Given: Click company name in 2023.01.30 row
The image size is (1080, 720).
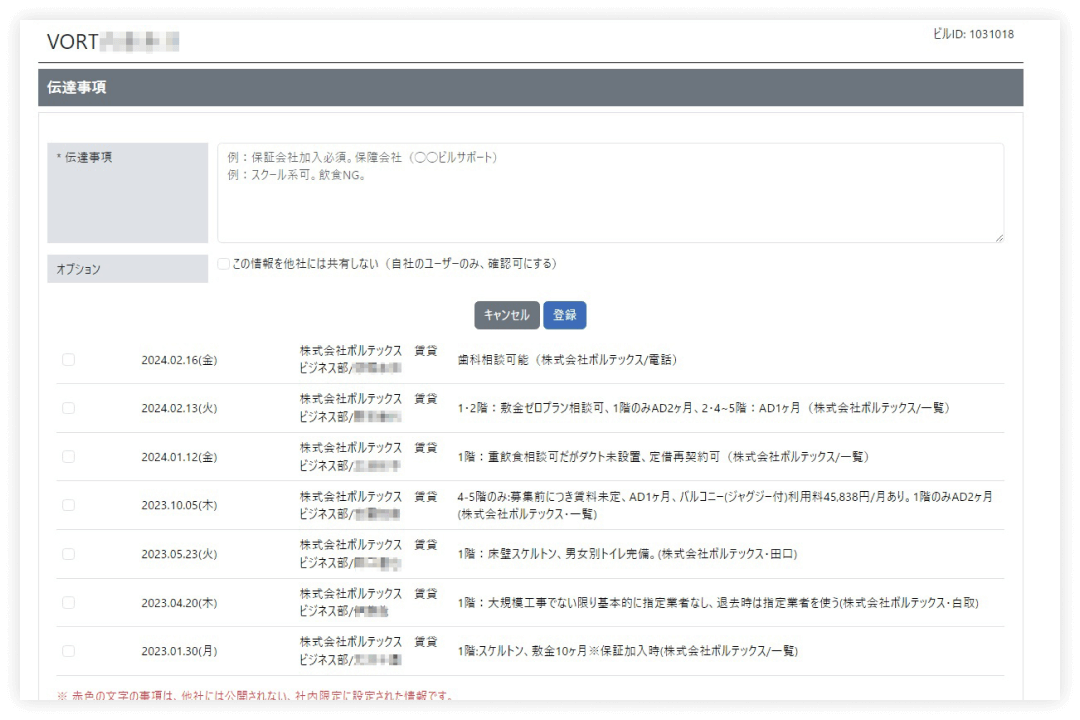Looking at the screenshot, I should 368,650.
